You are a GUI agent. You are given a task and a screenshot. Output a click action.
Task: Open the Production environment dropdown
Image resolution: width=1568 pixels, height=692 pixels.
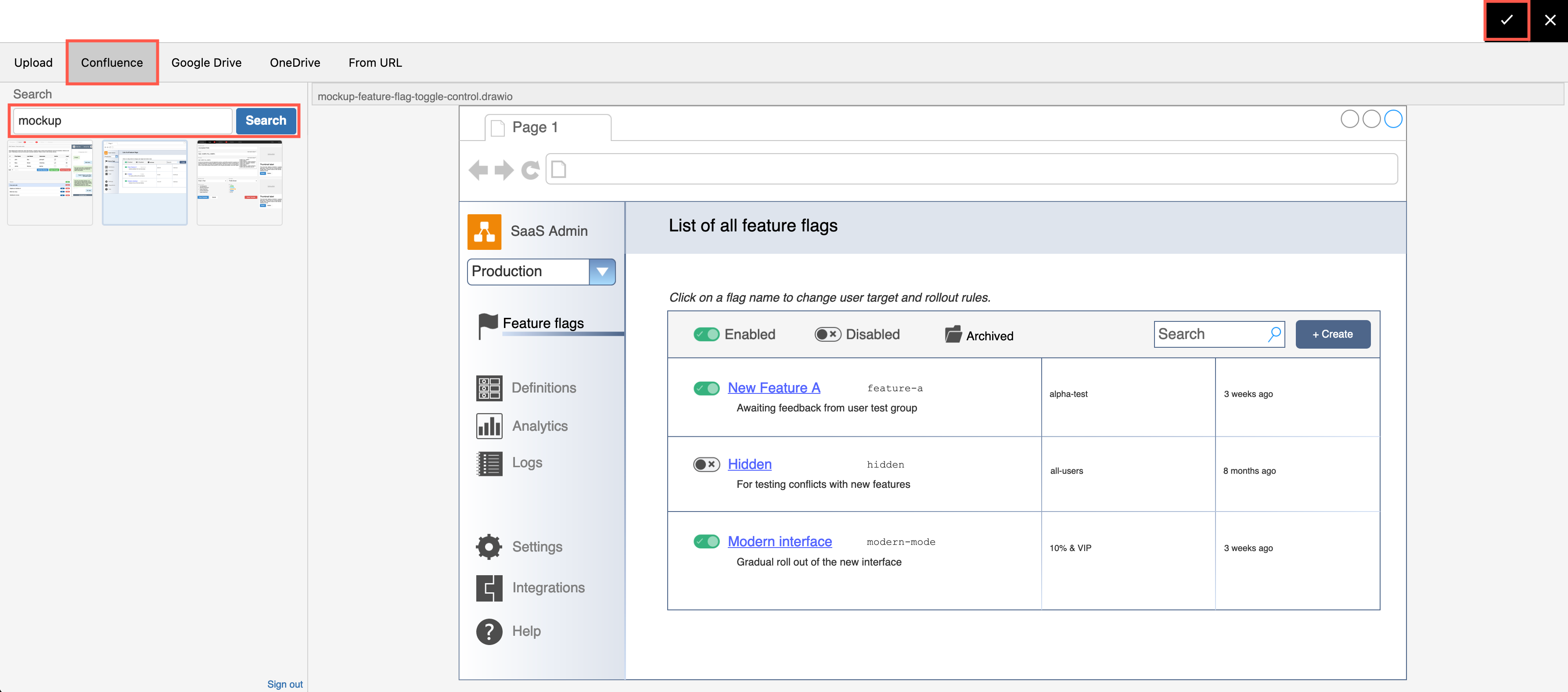click(602, 271)
